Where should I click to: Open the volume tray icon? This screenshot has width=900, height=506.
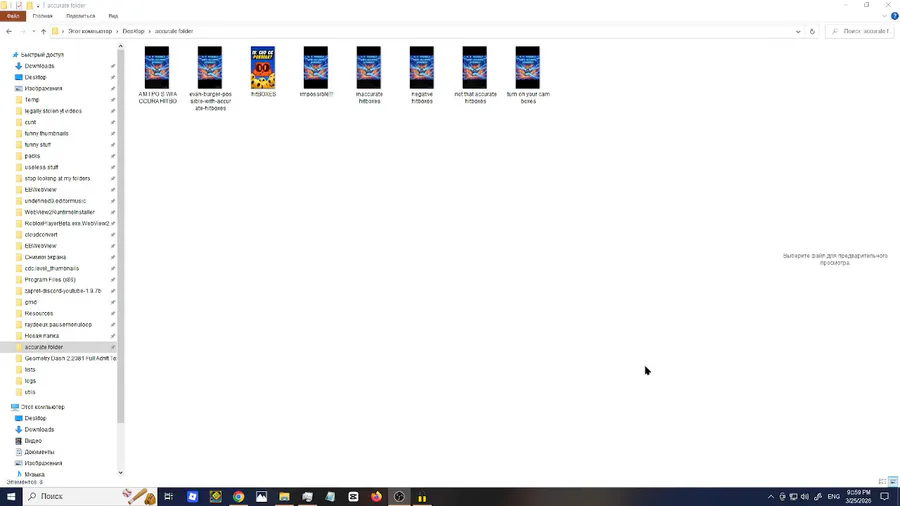[x=805, y=497]
